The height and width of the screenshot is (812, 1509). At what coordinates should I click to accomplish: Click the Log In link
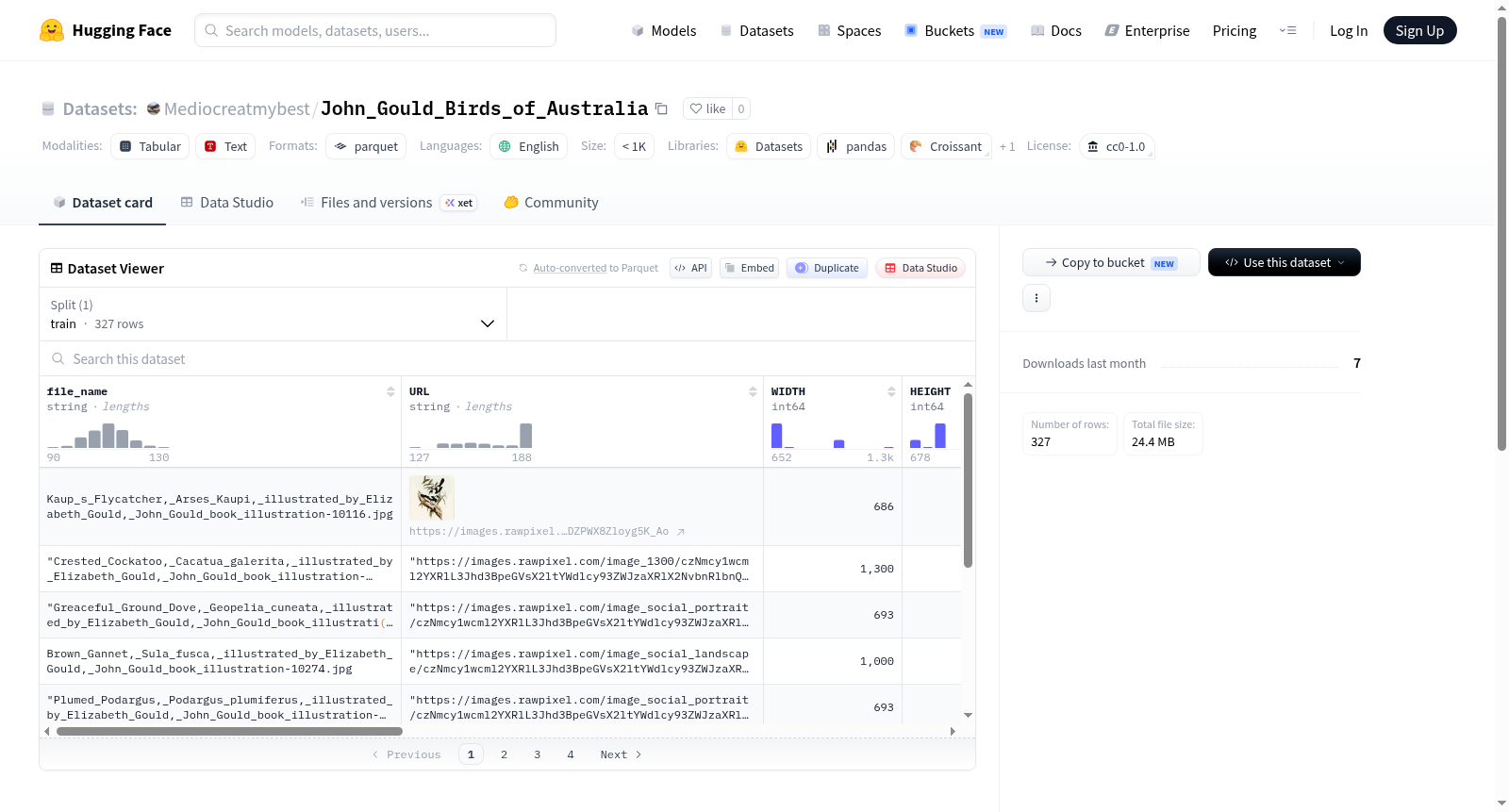coord(1349,30)
